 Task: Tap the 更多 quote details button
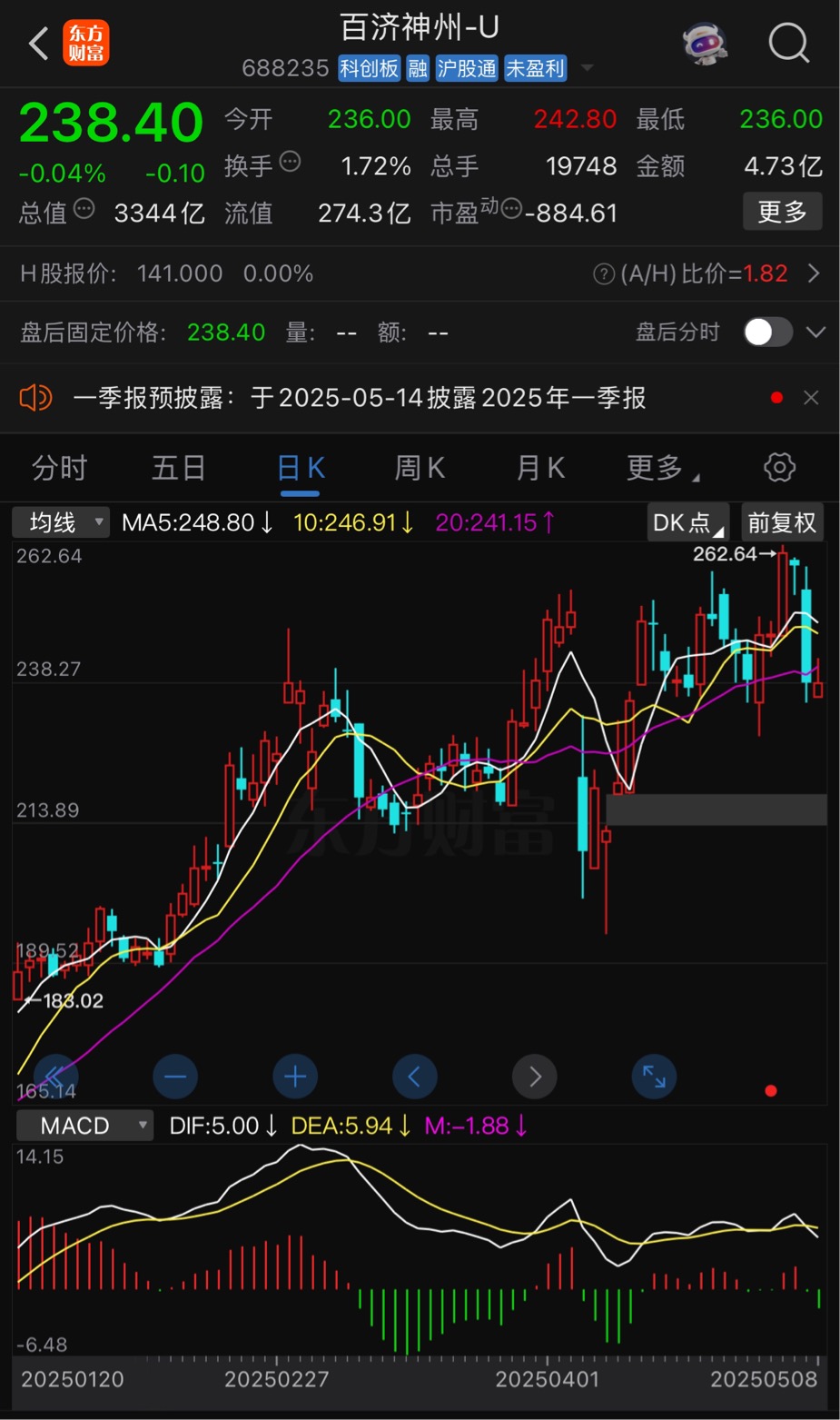pyautogui.click(x=782, y=212)
